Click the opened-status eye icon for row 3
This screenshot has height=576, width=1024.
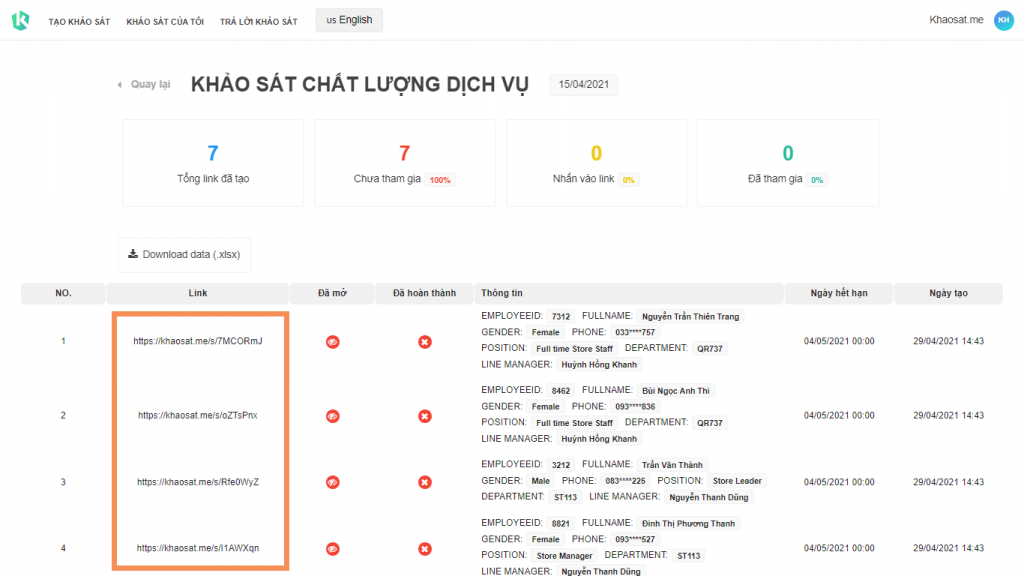click(x=332, y=482)
